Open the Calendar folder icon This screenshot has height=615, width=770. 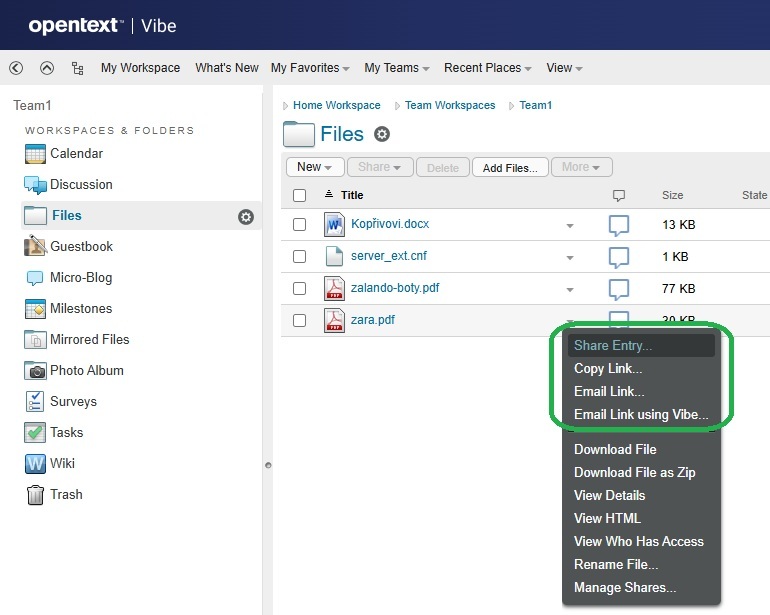point(35,154)
